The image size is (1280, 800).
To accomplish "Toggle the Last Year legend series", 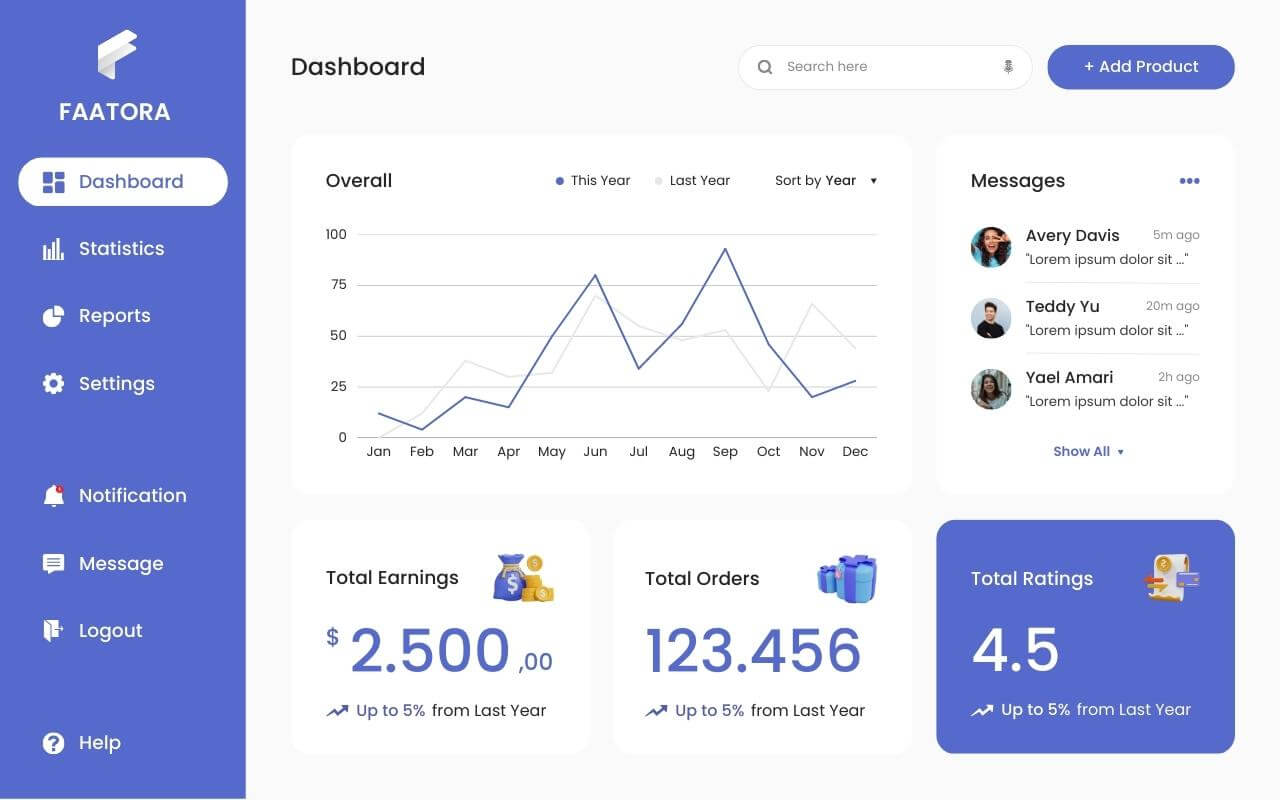I will tap(692, 181).
